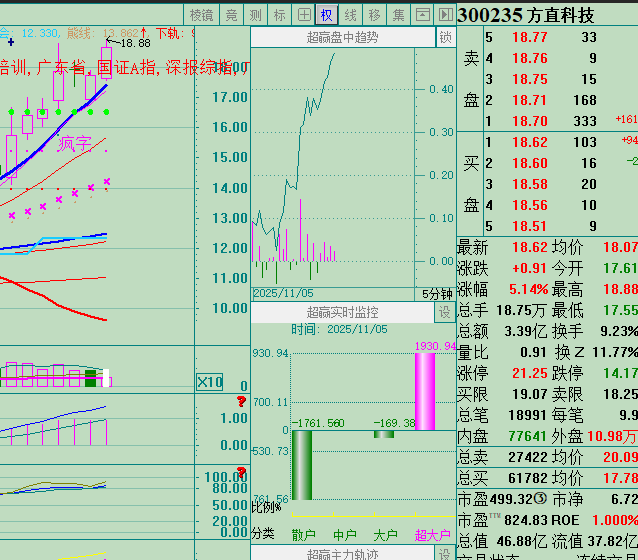Toggle the 锁 lock button beside 超赢盘中趋势
This screenshot has width=638, height=560.
click(x=445, y=37)
